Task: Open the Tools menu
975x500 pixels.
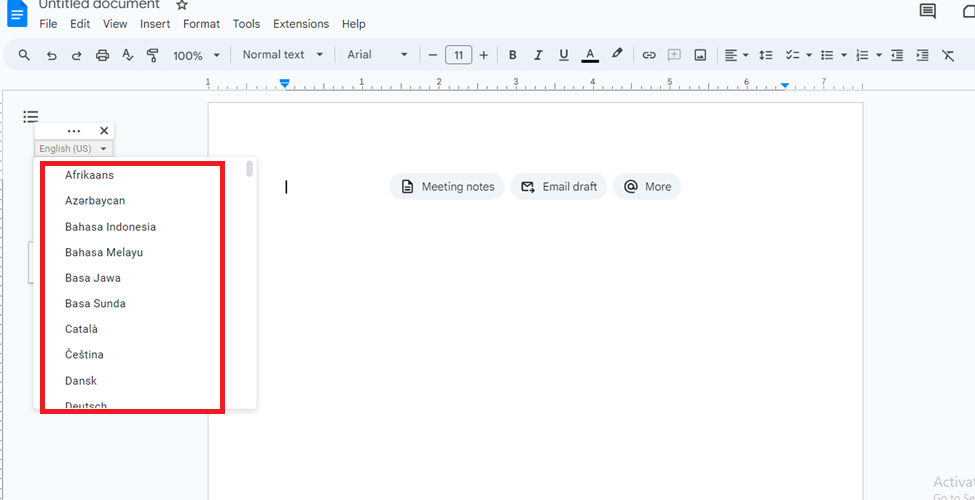Action: 246,24
